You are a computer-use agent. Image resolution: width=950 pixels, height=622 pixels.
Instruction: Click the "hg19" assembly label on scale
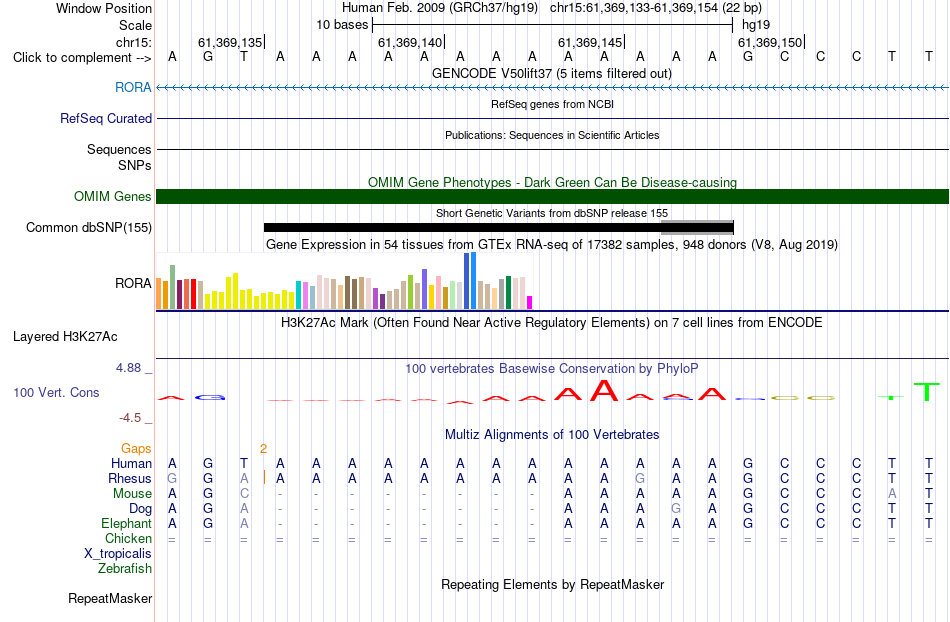[x=756, y=25]
